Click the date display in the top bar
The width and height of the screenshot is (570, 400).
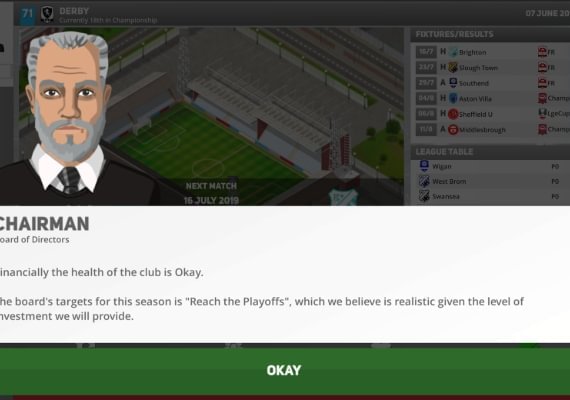tap(547, 13)
